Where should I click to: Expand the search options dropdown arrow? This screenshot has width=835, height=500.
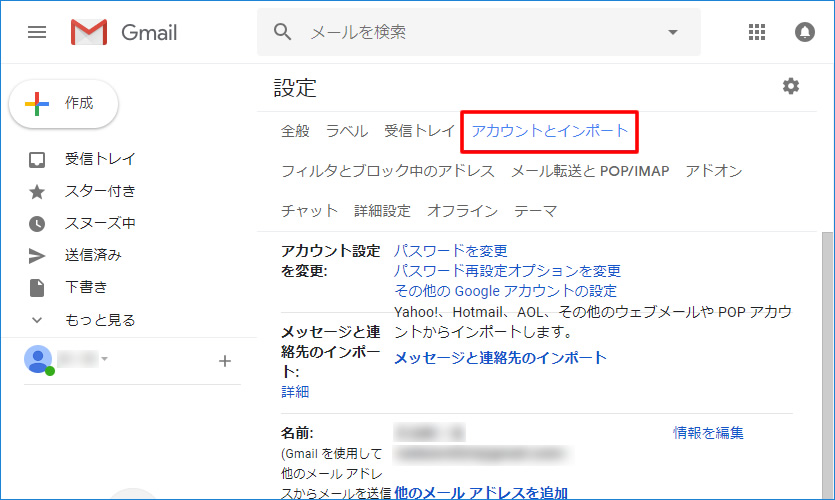673,32
